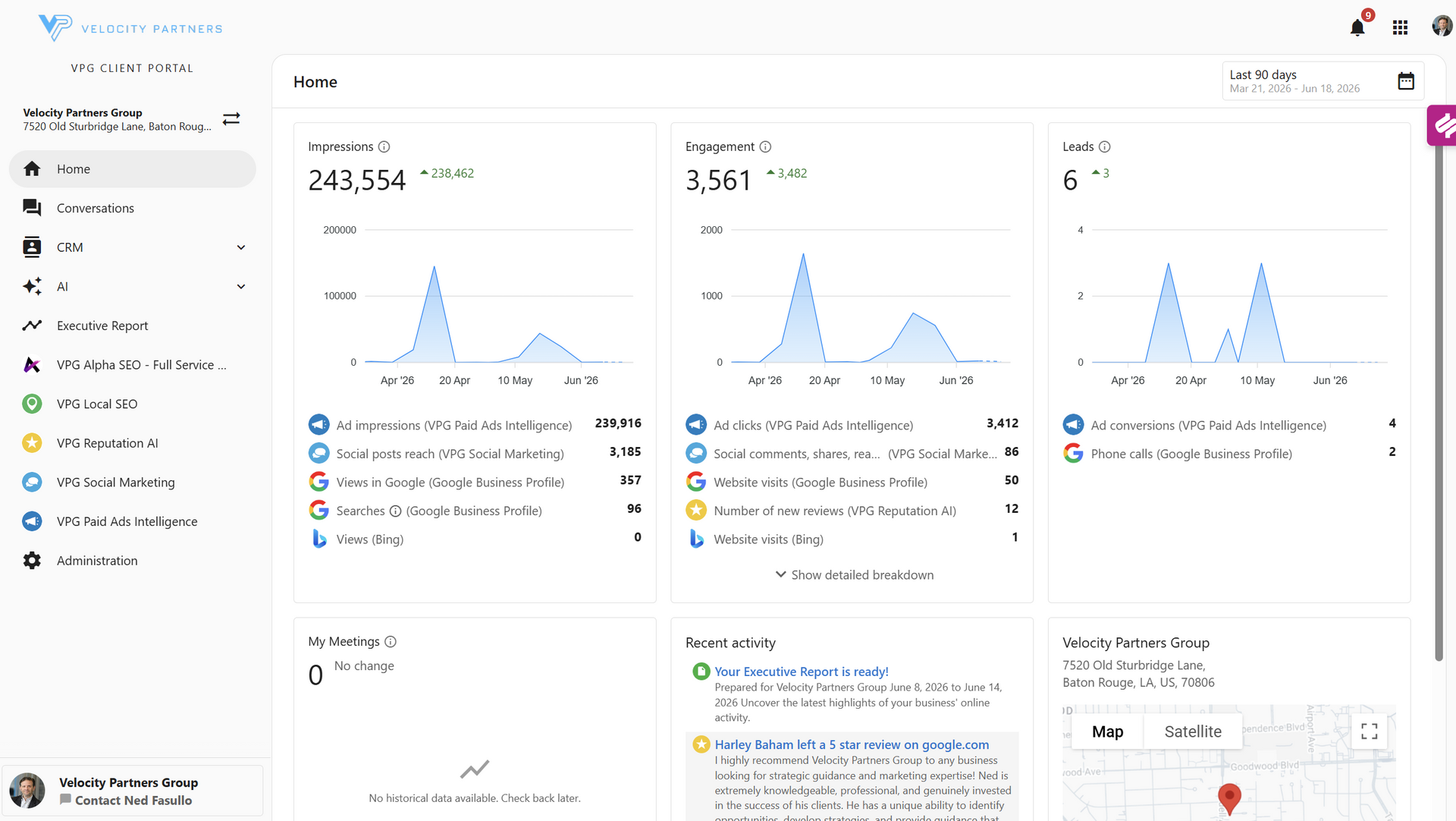Screen dimensions: 1456x821
Task: Click the VPG Alpha SEO logo icon
Action: tap(32, 365)
